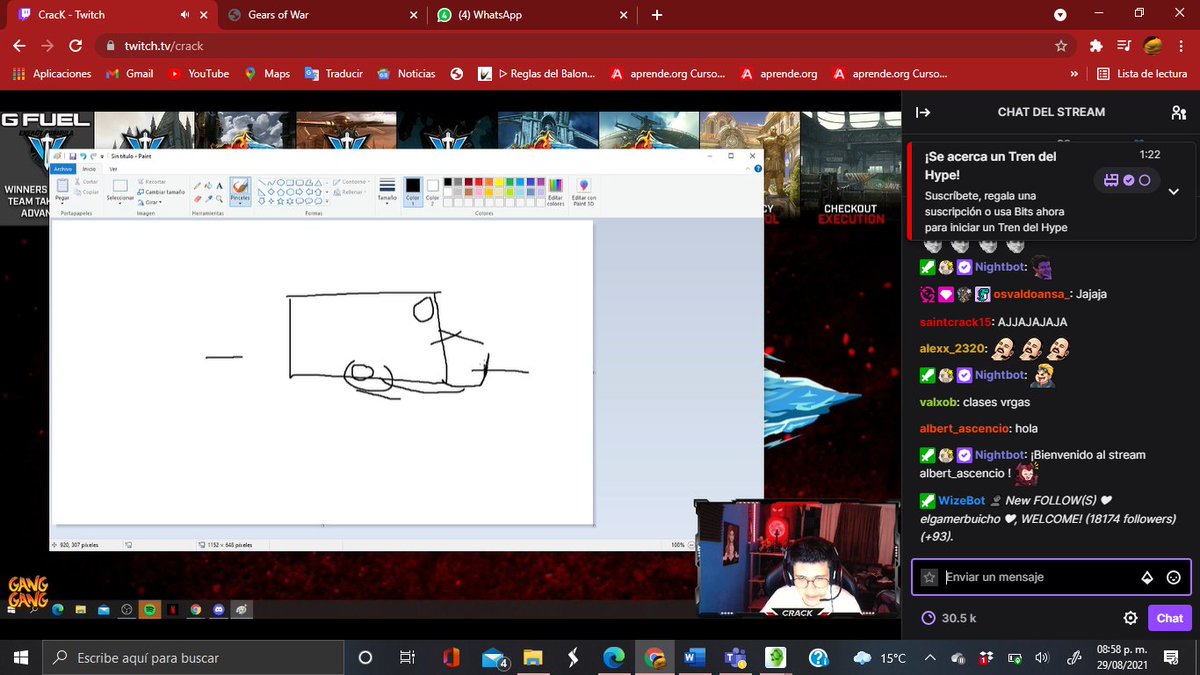Open the chat community users list

coord(1178,112)
